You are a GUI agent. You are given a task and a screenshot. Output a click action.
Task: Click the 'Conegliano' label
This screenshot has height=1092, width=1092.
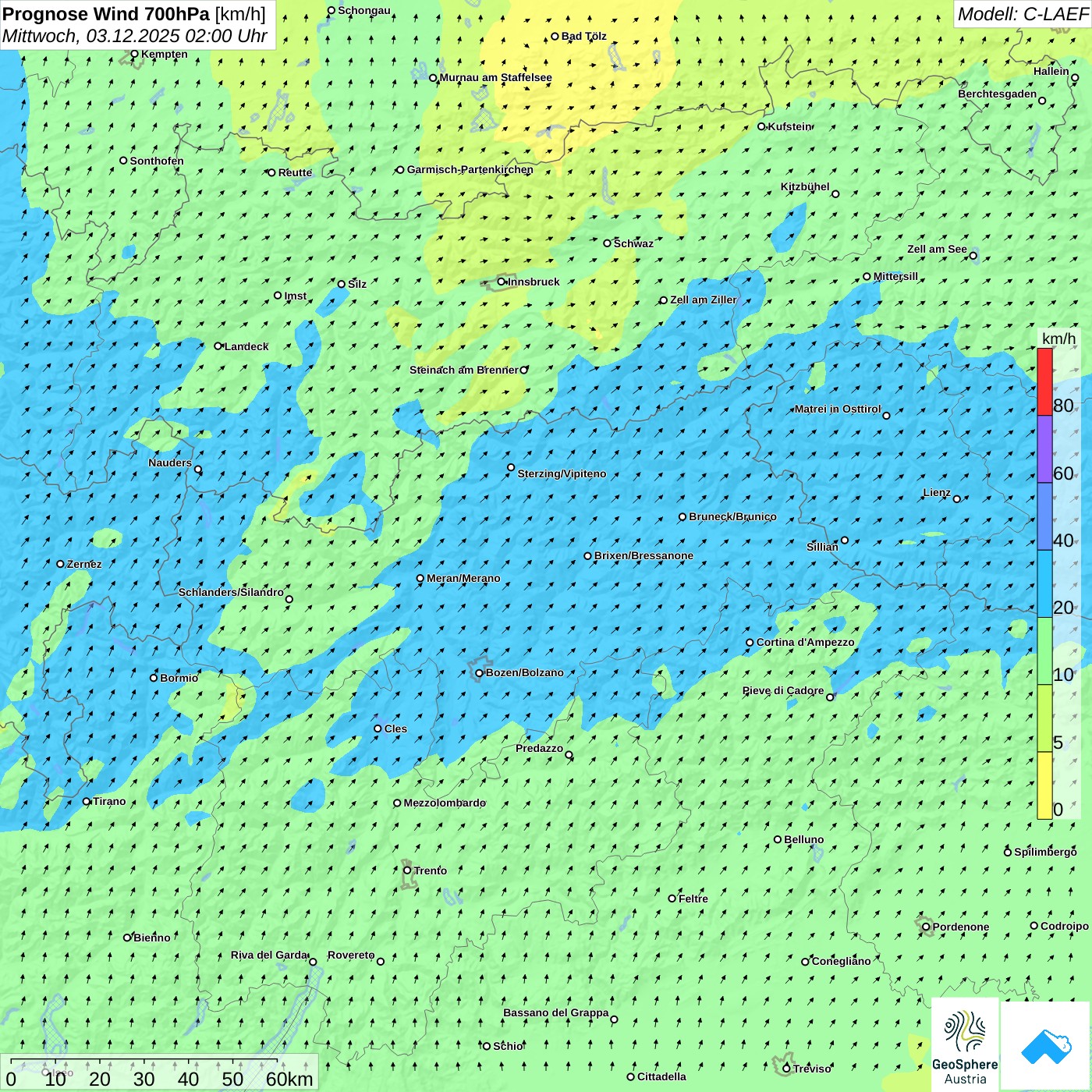click(x=842, y=962)
